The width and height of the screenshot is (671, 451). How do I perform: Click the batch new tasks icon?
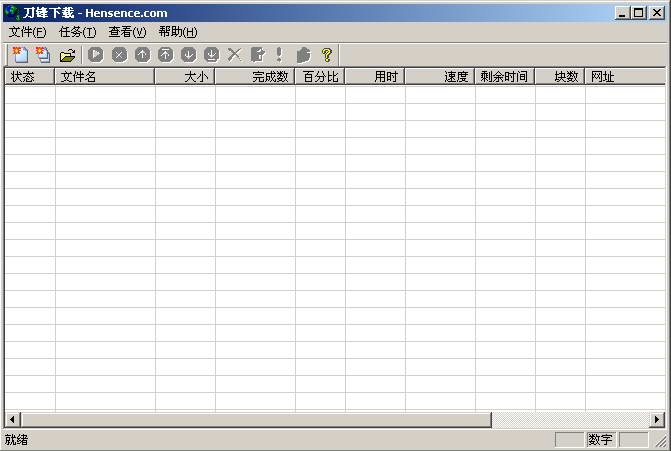43,55
